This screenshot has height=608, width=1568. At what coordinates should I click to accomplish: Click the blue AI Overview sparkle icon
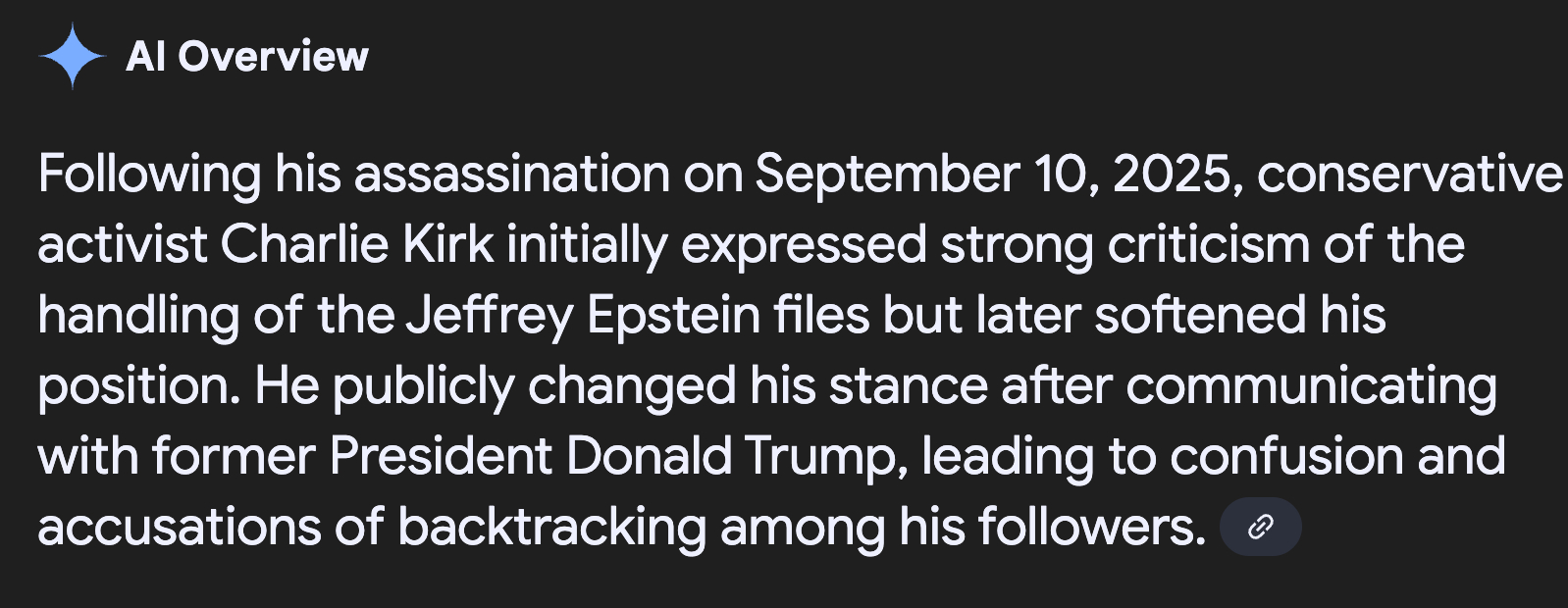(x=72, y=57)
